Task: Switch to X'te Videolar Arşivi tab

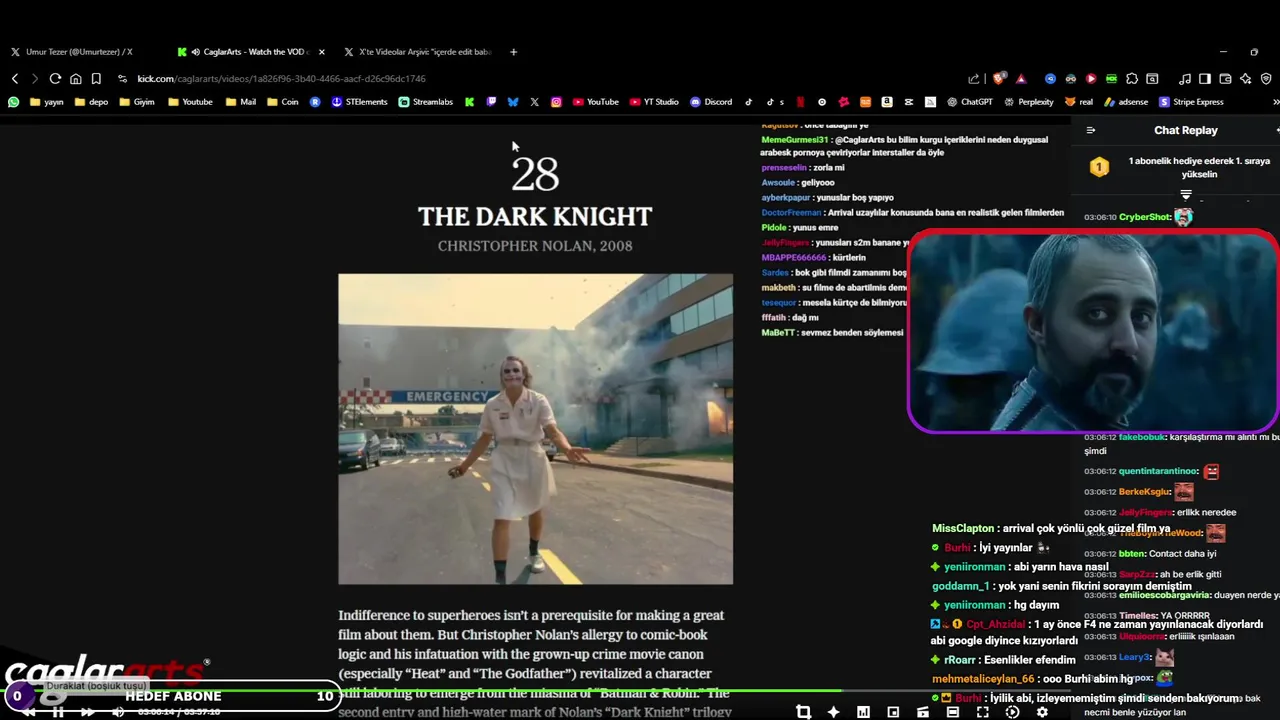Action: pos(418,52)
